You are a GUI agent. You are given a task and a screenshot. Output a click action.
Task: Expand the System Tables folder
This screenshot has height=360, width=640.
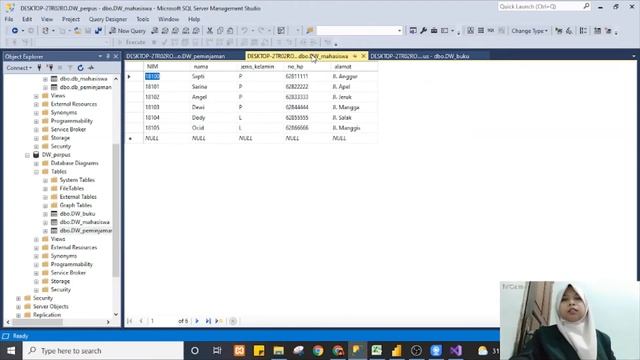[45, 180]
